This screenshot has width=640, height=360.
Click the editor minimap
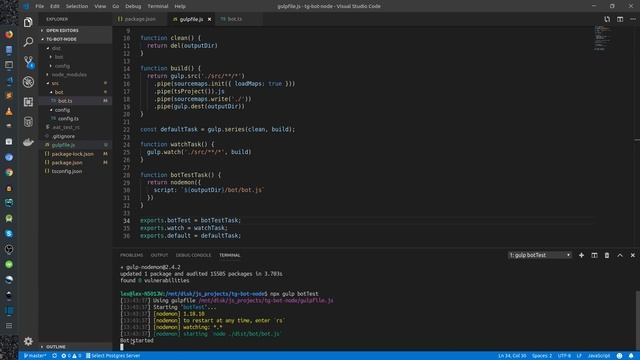click(604, 38)
